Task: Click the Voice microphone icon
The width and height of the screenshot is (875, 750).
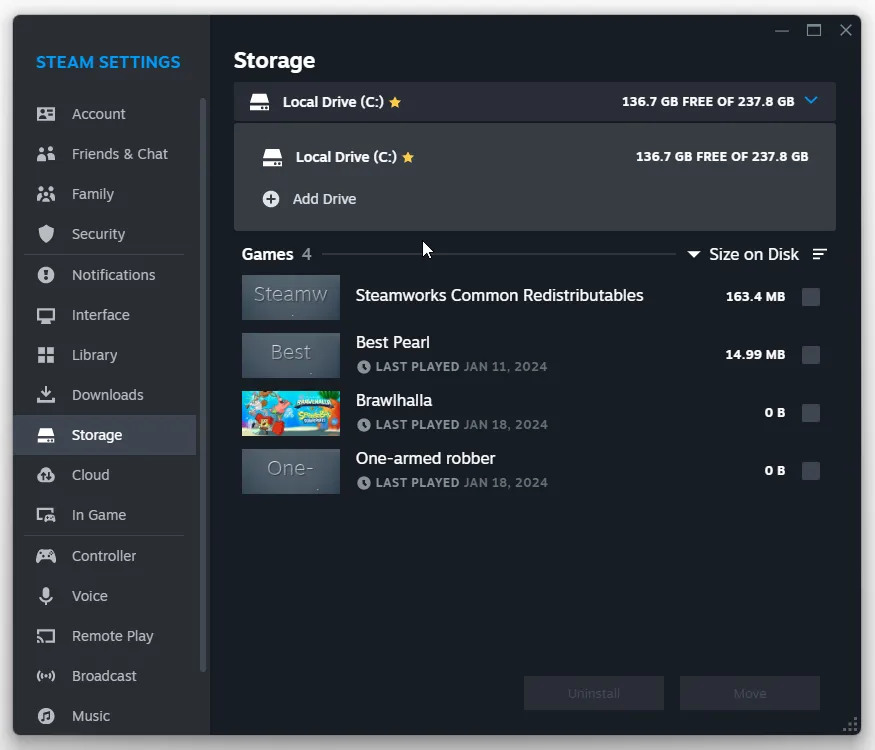Action: coord(46,596)
